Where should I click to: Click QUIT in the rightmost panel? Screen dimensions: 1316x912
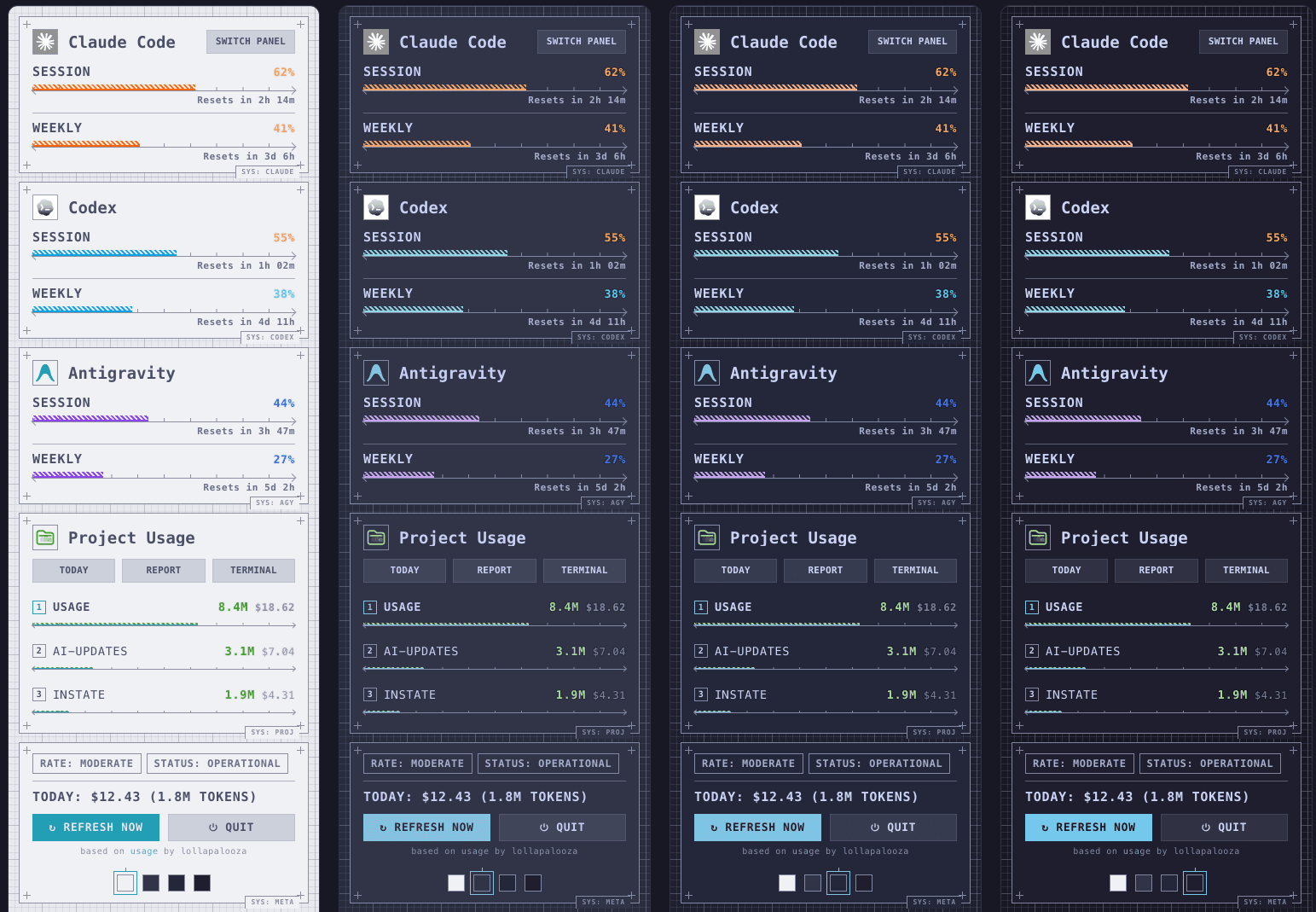pos(1224,828)
